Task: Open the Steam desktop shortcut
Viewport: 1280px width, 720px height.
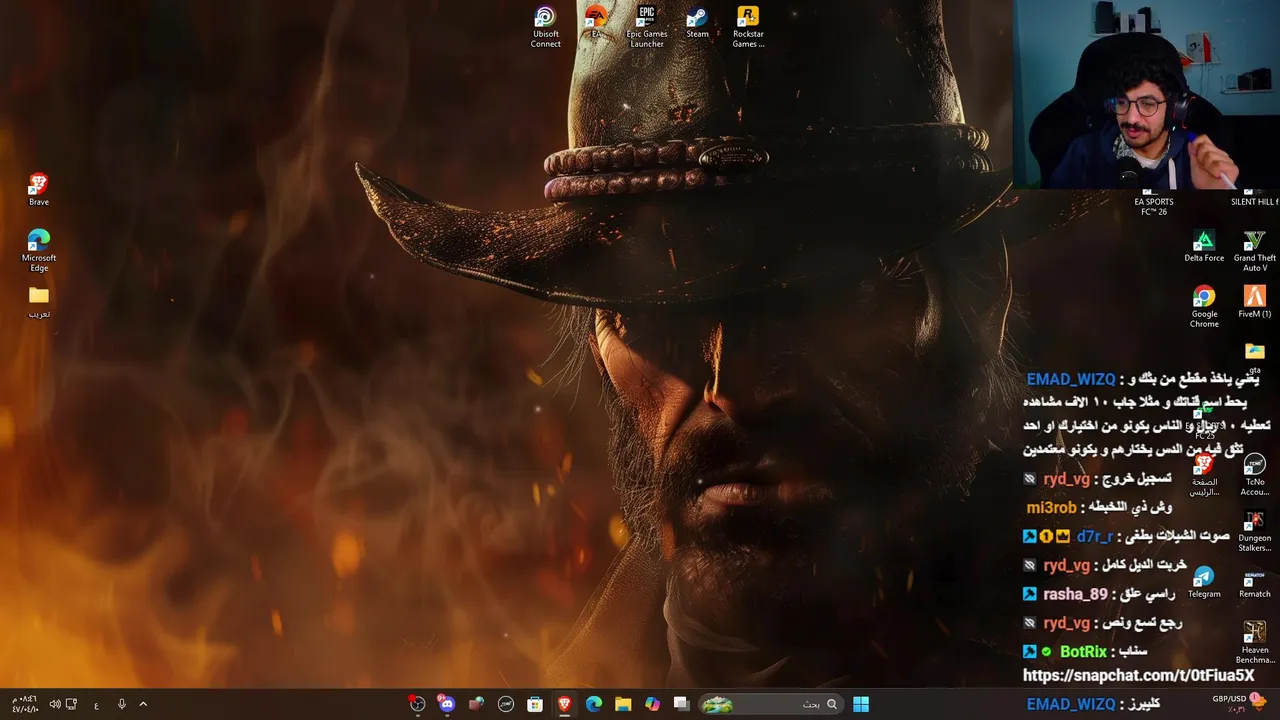Action: click(x=697, y=22)
